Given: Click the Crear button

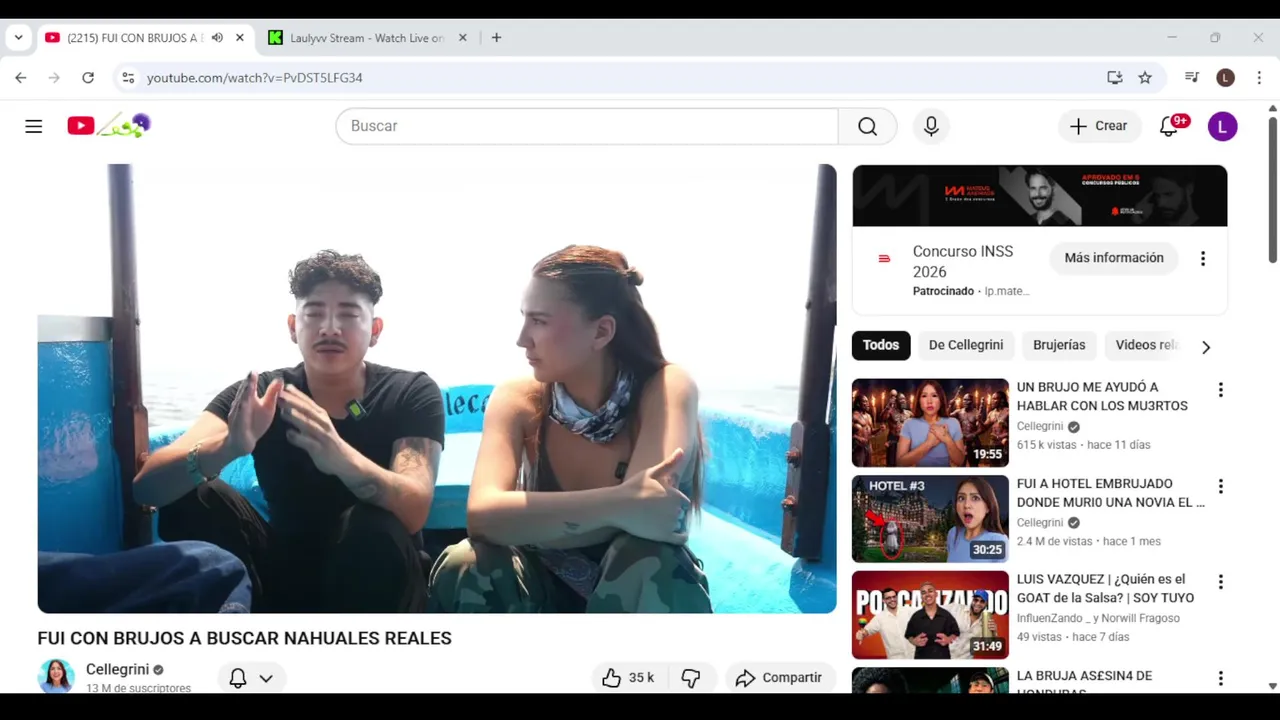Looking at the screenshot, I should coord(1099,126).
